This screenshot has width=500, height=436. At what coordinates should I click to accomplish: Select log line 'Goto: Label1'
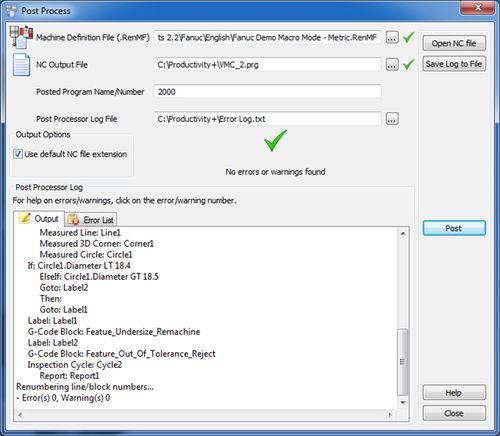click(x=64, y=310)
